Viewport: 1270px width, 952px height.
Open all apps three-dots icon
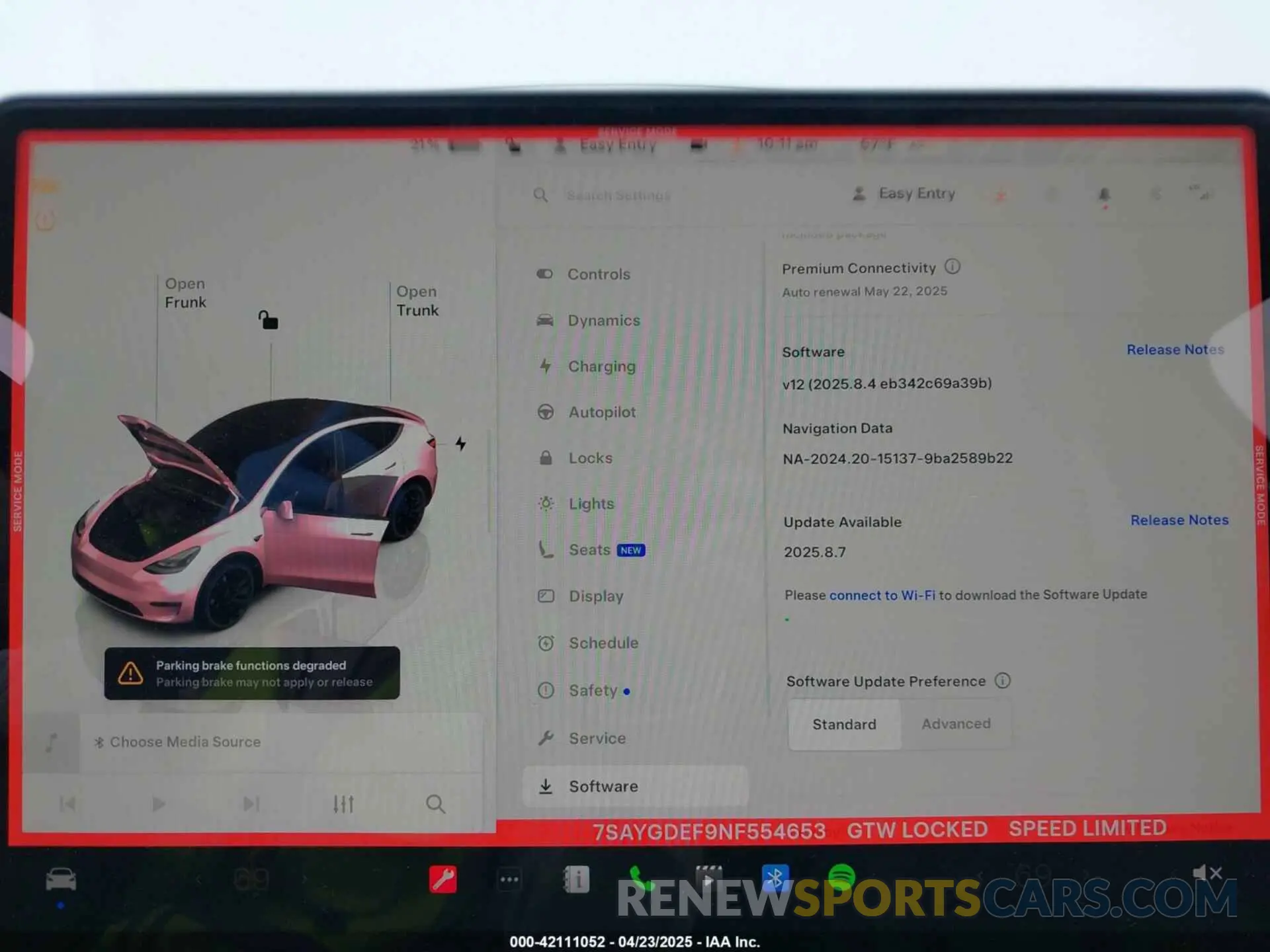click(x=509, y=879)
